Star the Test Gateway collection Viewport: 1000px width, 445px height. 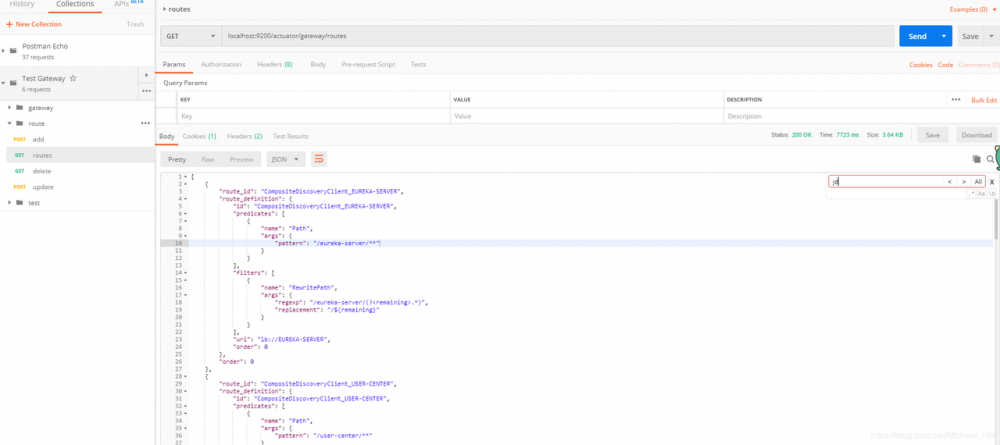pos(73,78)
